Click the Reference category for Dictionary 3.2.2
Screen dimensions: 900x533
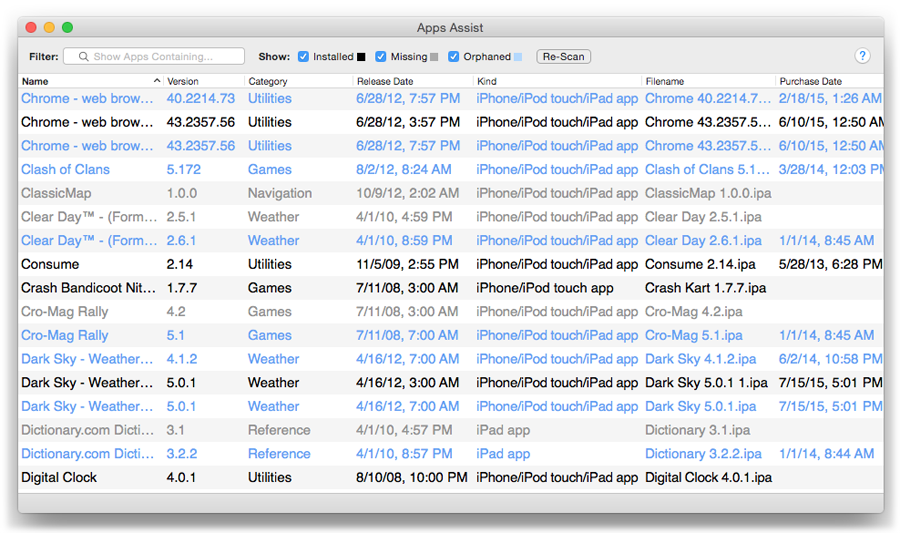click(x=279, y=454)
